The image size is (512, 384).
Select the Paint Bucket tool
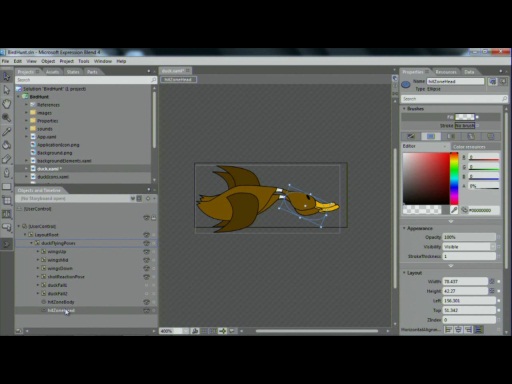[6, 145]
